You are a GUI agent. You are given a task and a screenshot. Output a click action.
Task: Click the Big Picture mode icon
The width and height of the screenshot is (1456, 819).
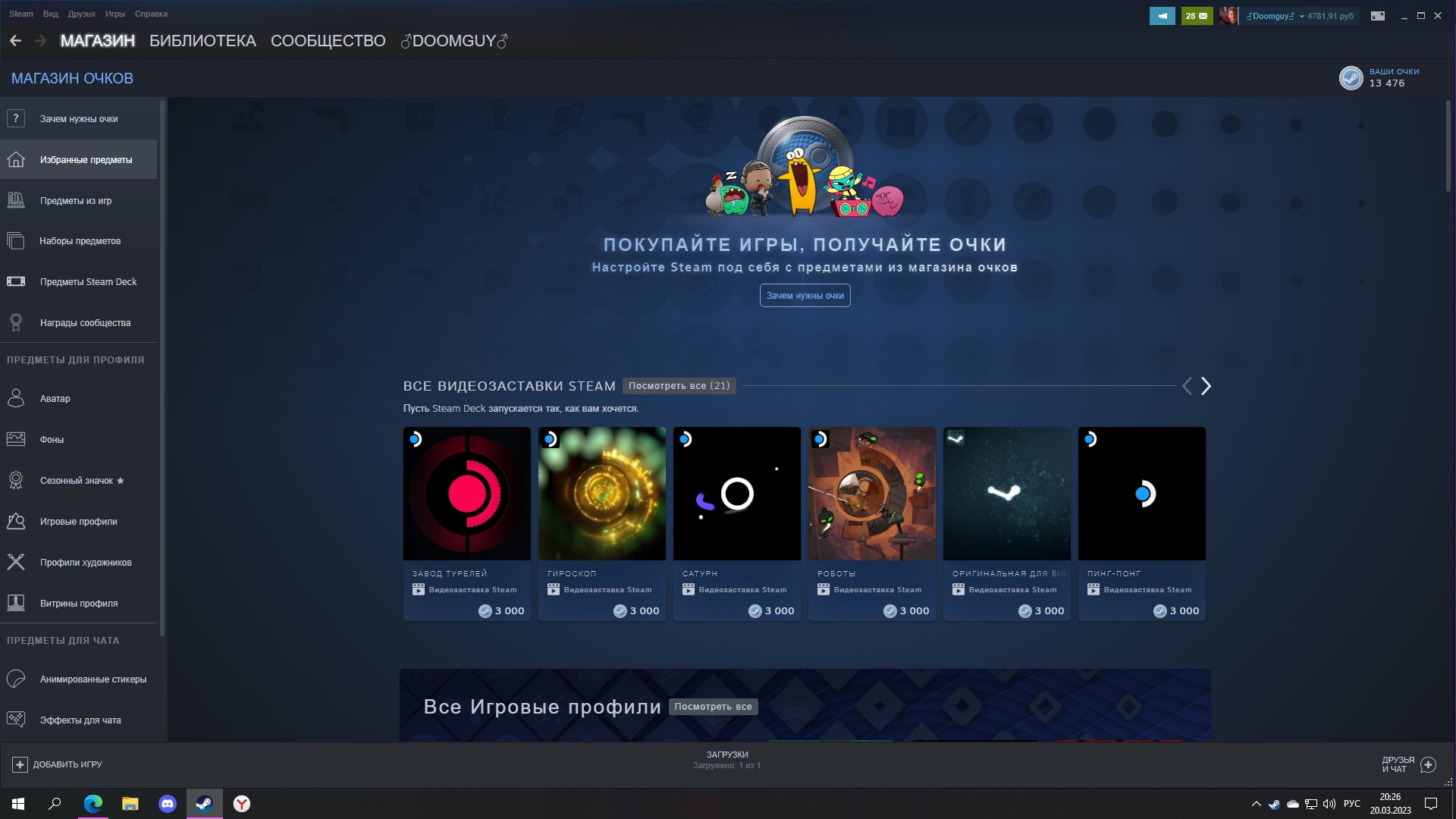[x=1378, y=15]
